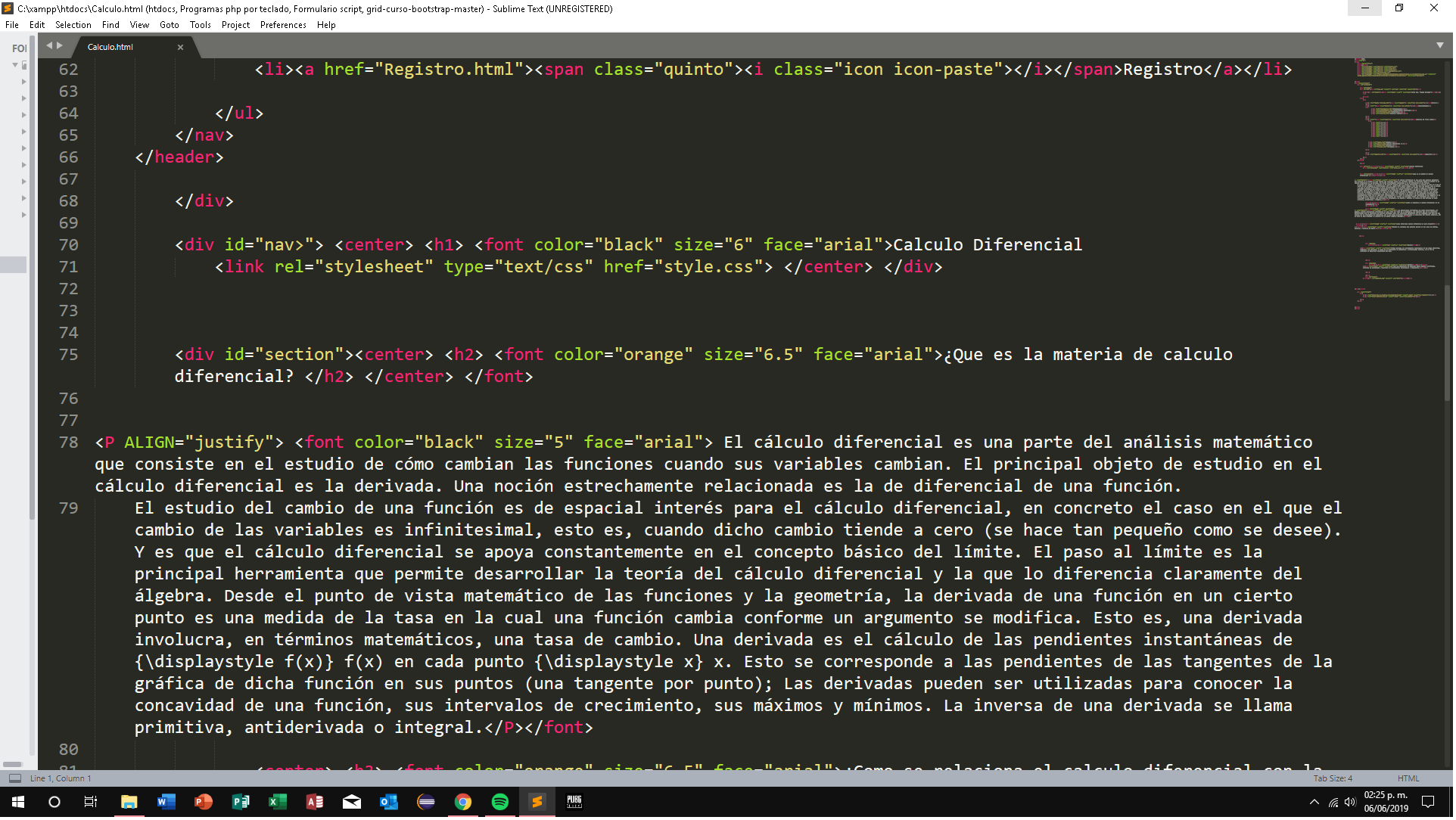Click line number 75 in gutter
The height and width of the screenshot is (820, 1456).
pos(69,355)
